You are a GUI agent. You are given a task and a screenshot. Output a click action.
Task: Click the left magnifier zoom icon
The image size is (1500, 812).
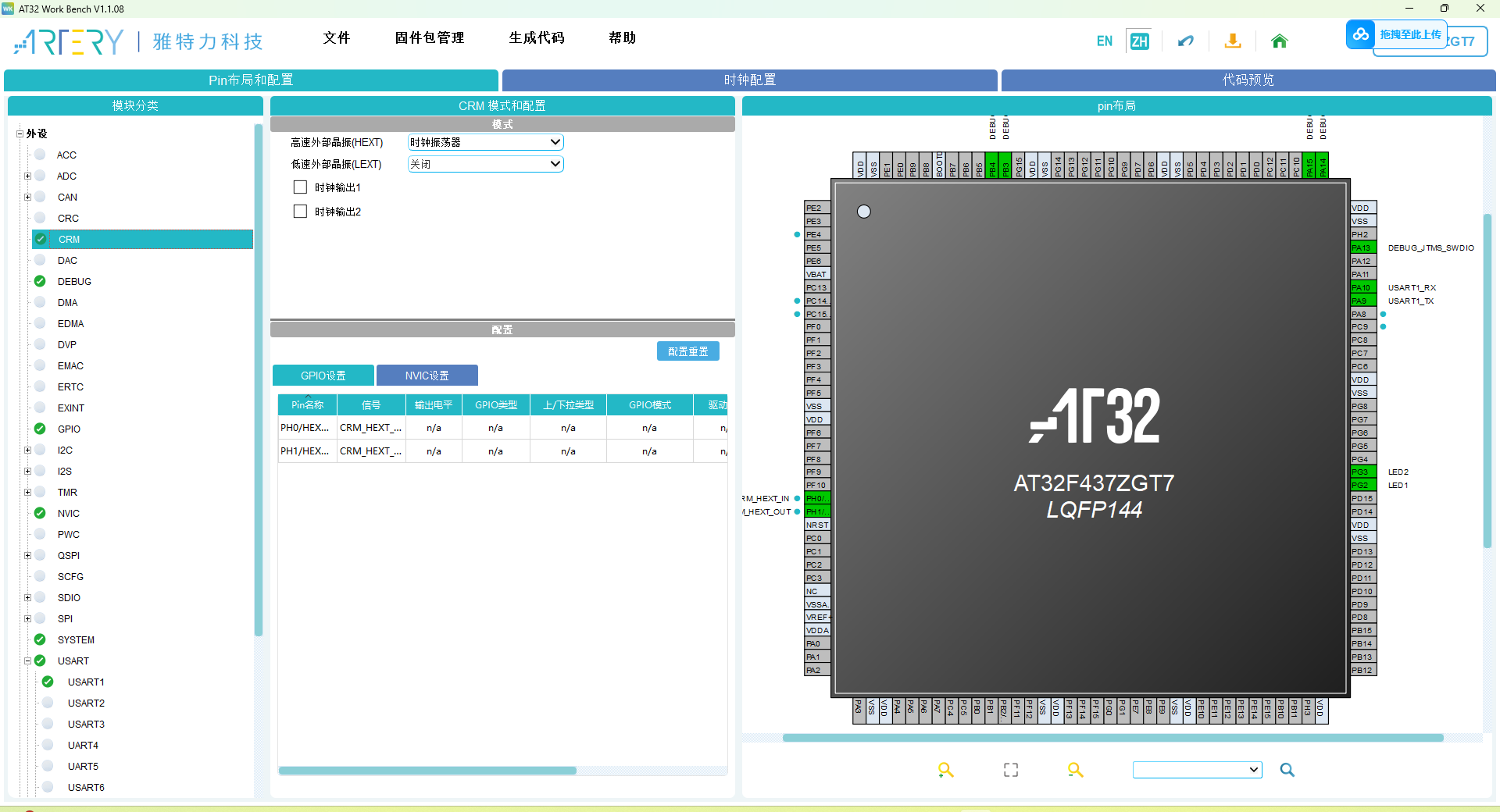pyautogui.click(x=946, y=770)
